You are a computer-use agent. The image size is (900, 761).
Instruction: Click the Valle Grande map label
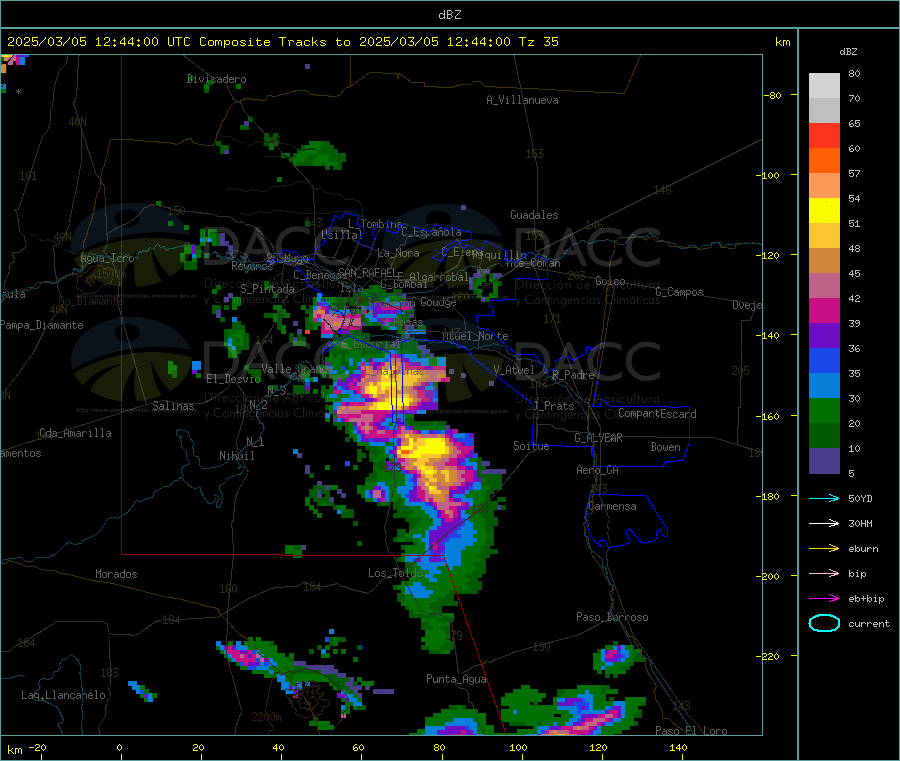click(297, 368)
